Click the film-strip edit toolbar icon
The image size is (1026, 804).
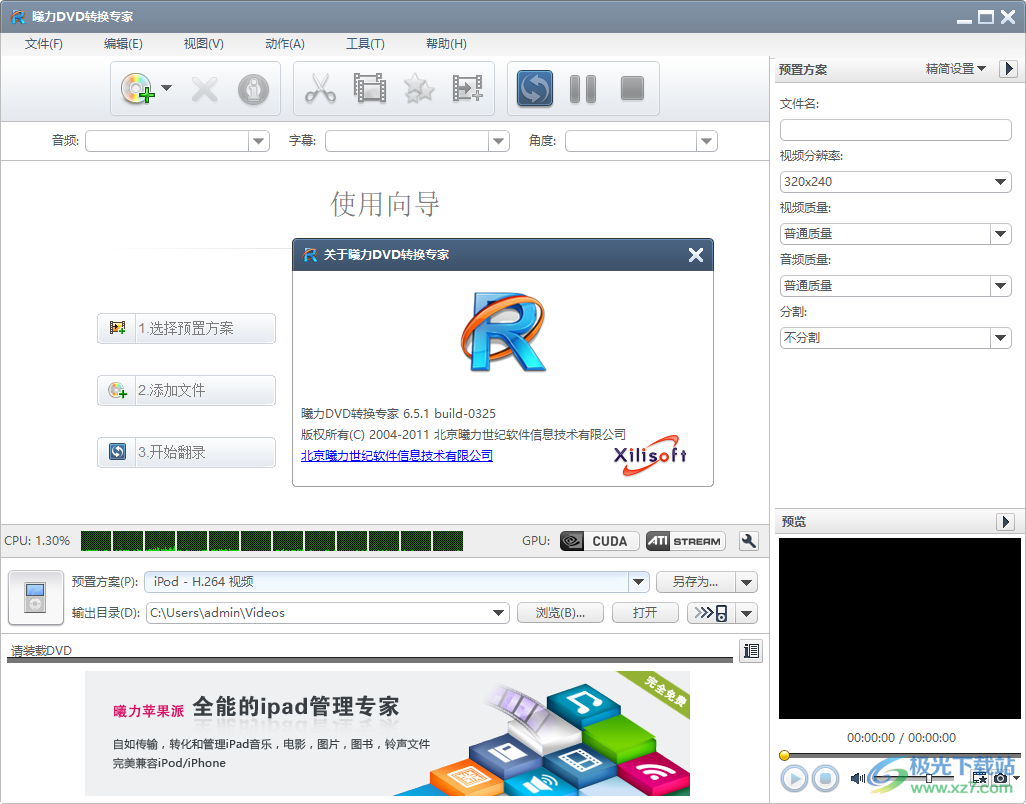370,88
